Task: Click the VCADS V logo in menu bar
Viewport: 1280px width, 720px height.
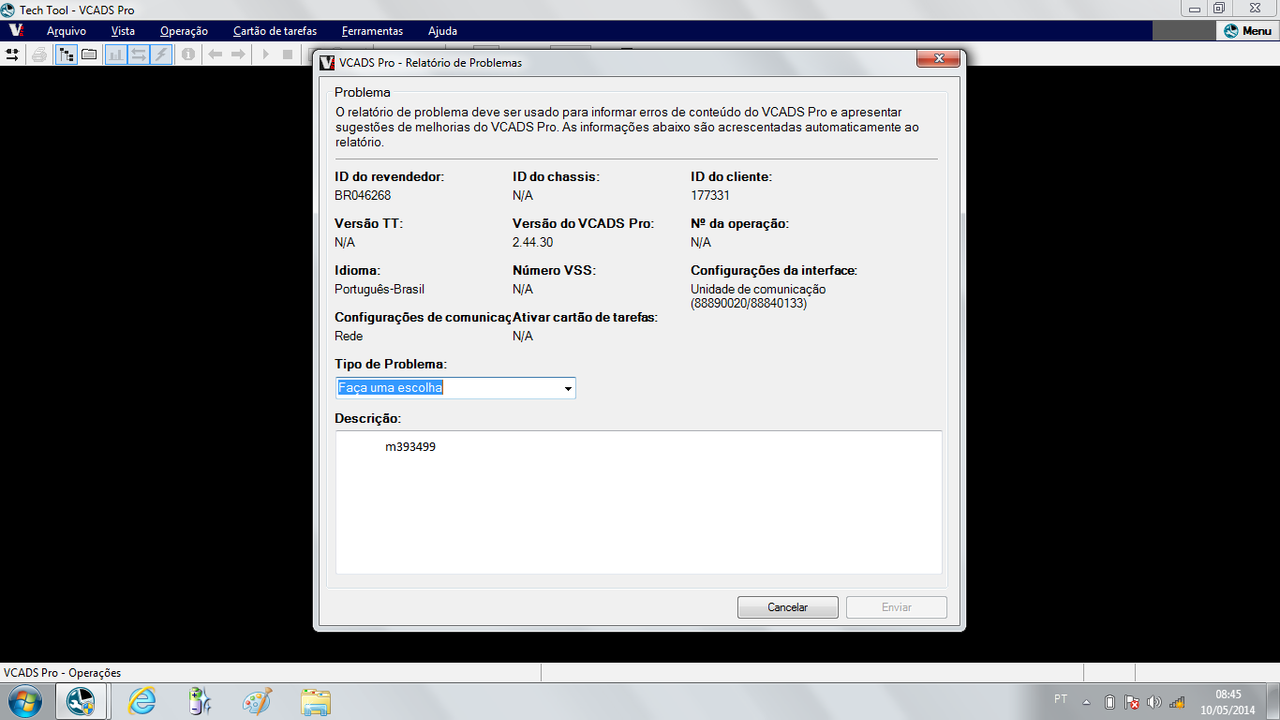Action: tap(16, 31)
